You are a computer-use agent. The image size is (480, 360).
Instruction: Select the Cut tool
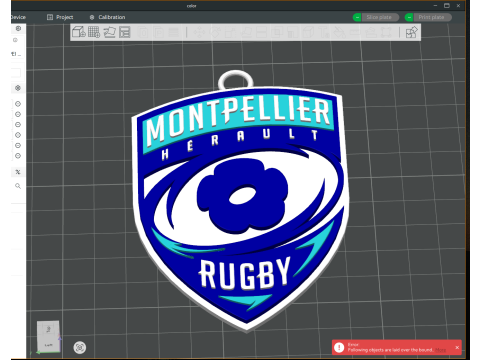pyautogui.click(x=261, y=32)
